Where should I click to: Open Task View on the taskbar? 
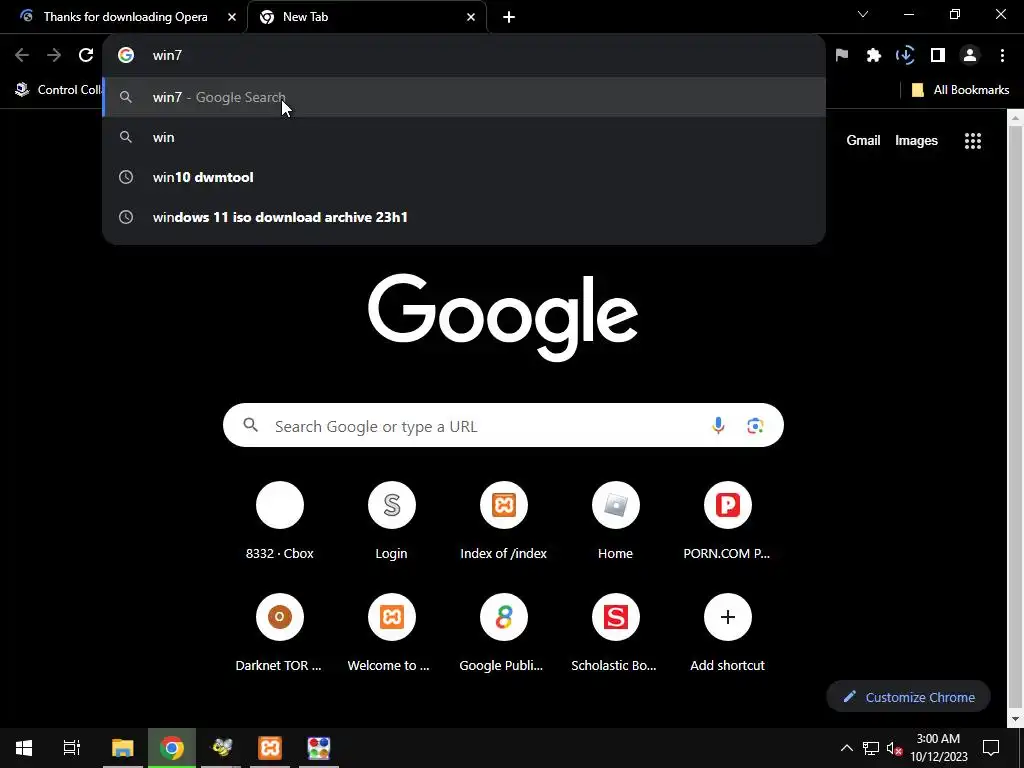tap(71, 748)
